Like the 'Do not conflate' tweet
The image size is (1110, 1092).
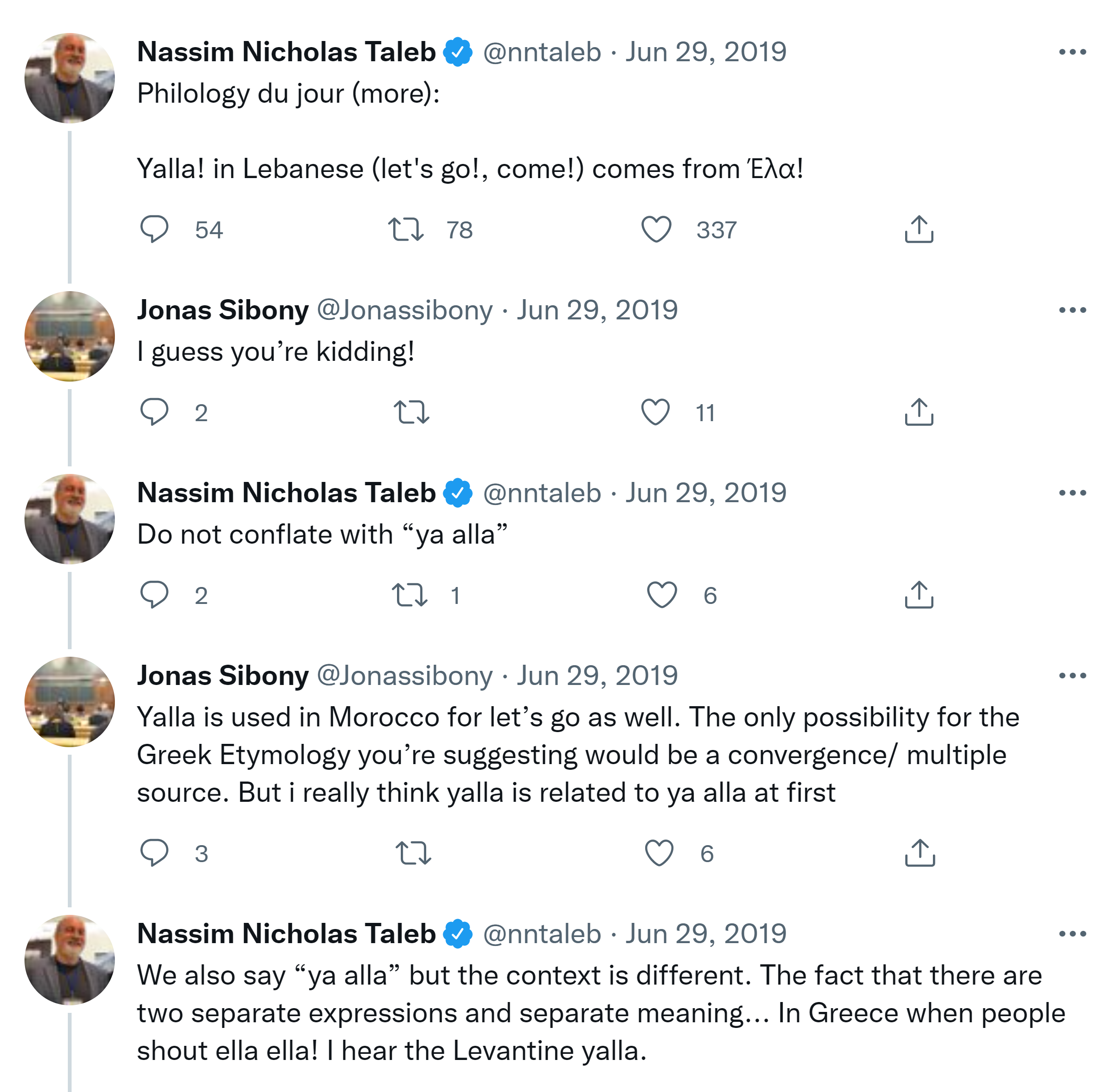662,595
